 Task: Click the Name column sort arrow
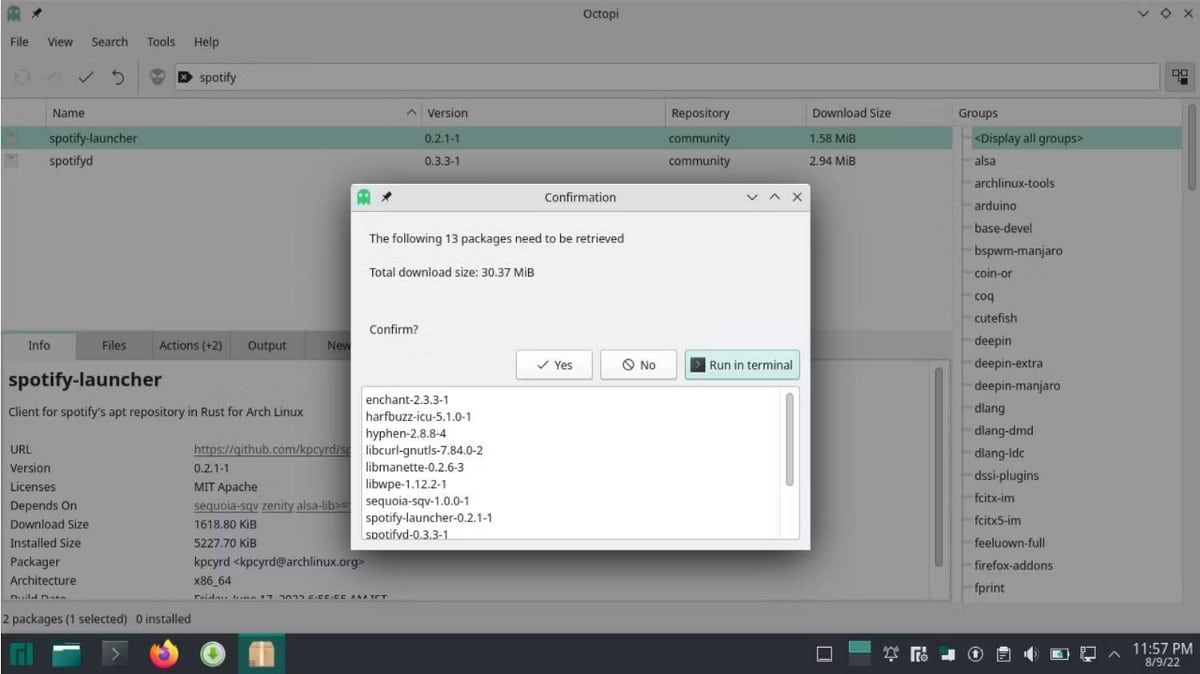tap(410, 112)
